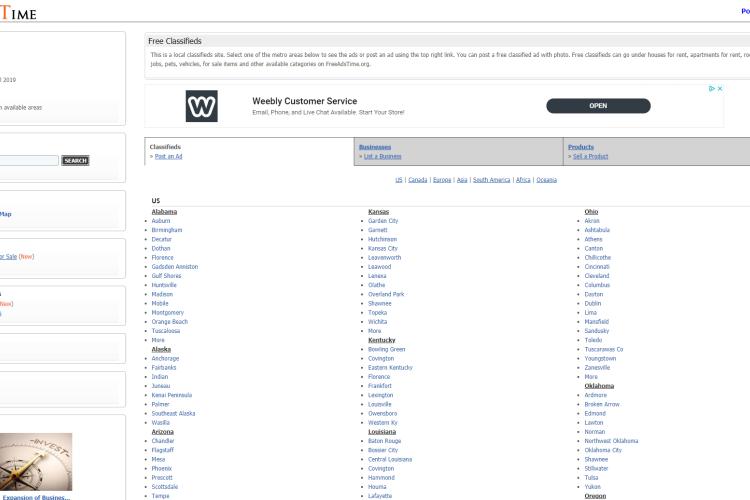Viewport: 750px width, 500px height.
Task: Open the Oklahoma state heading link
Action: pyautogui.click(x=599, y=386)
